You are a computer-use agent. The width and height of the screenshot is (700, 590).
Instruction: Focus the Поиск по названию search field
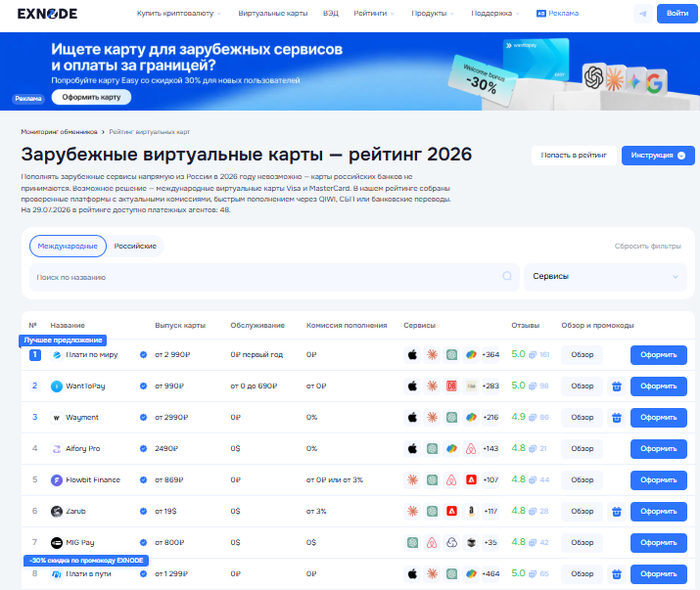[x=274, y=277]
